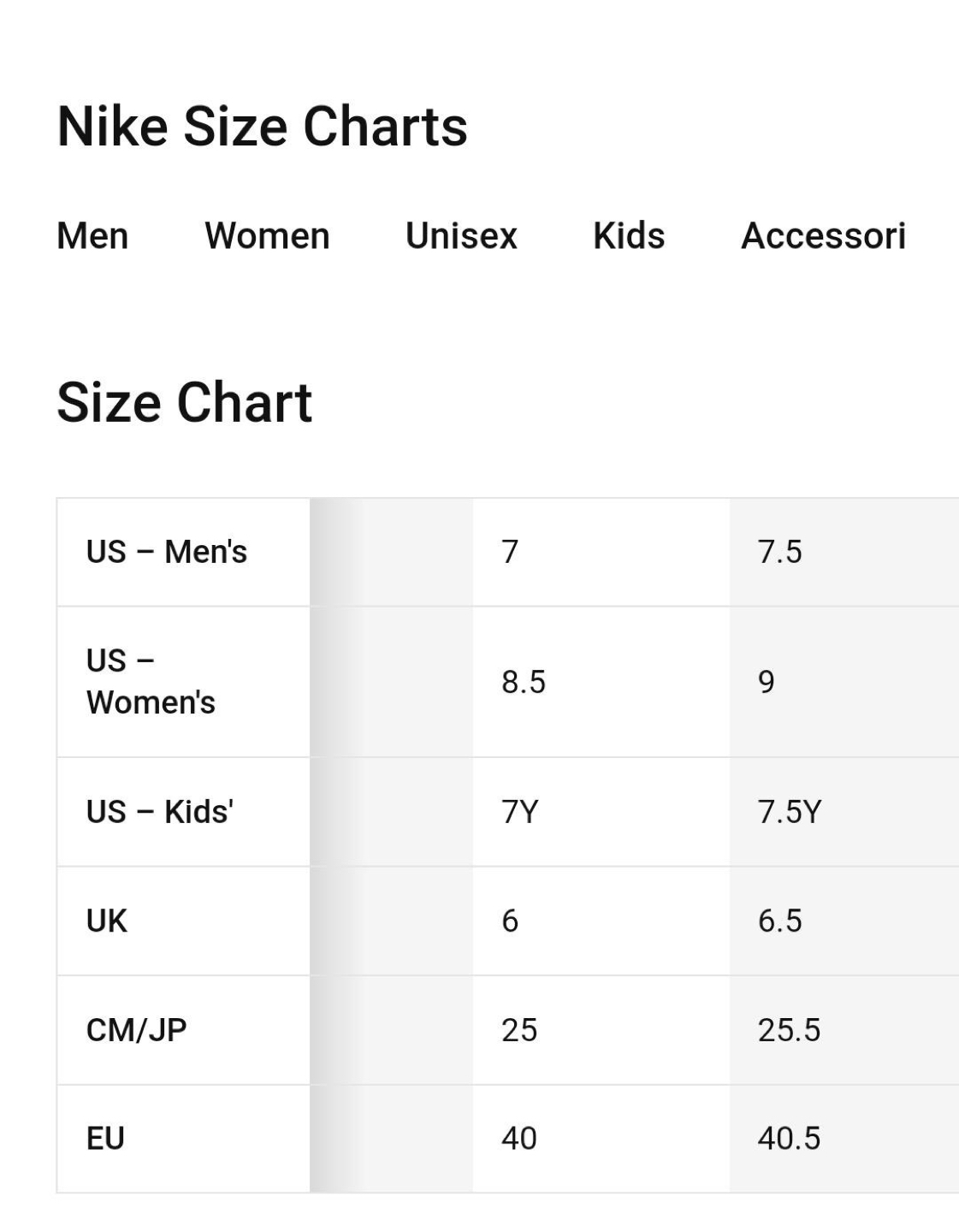The image size is (959, 1232).
Task: Click the US – Women's row header
Action: pyautogui.click(x=151, y=682)
